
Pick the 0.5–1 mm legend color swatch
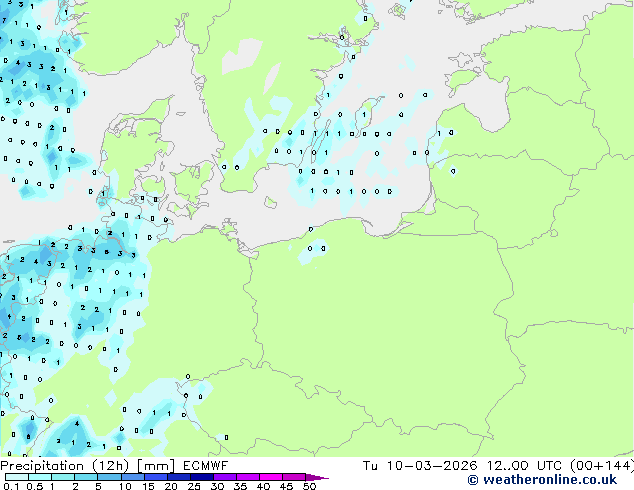point(40,477)
